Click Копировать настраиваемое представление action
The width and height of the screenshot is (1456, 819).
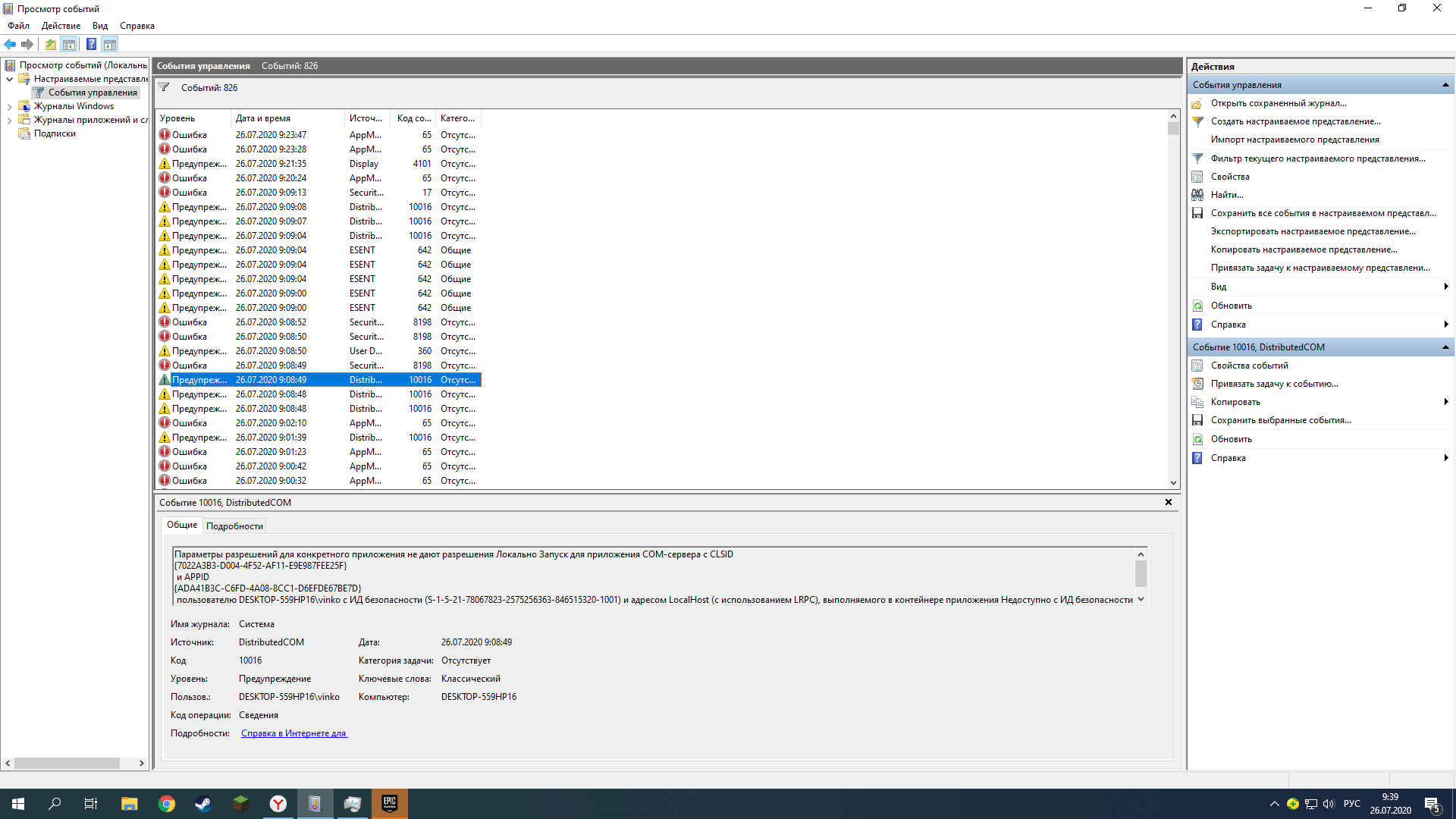click(1304, 249)
